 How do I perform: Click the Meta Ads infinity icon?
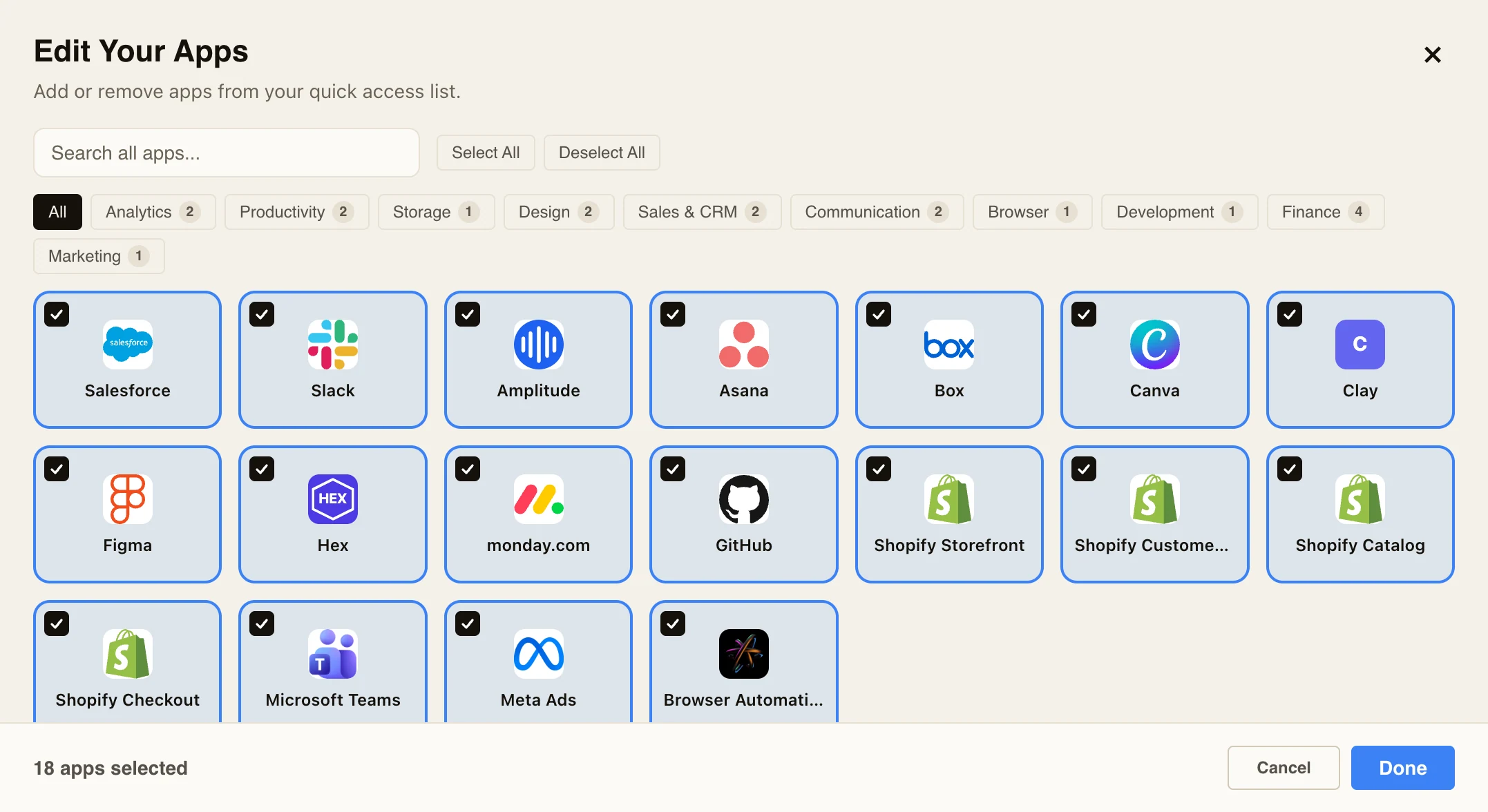pyautogui.click(x=539, y=653)
